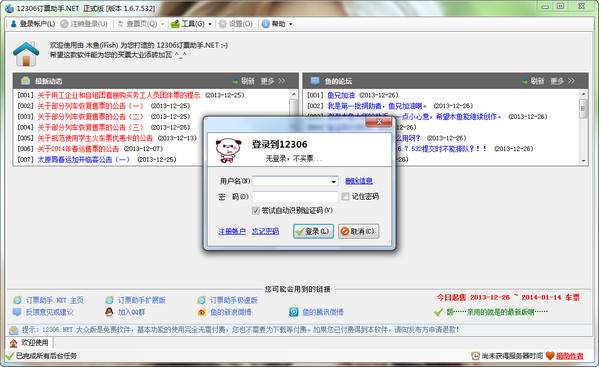Click the house home icon beside welcome text
This screenshot has height=367, width=599.
[x=26, y=54]
